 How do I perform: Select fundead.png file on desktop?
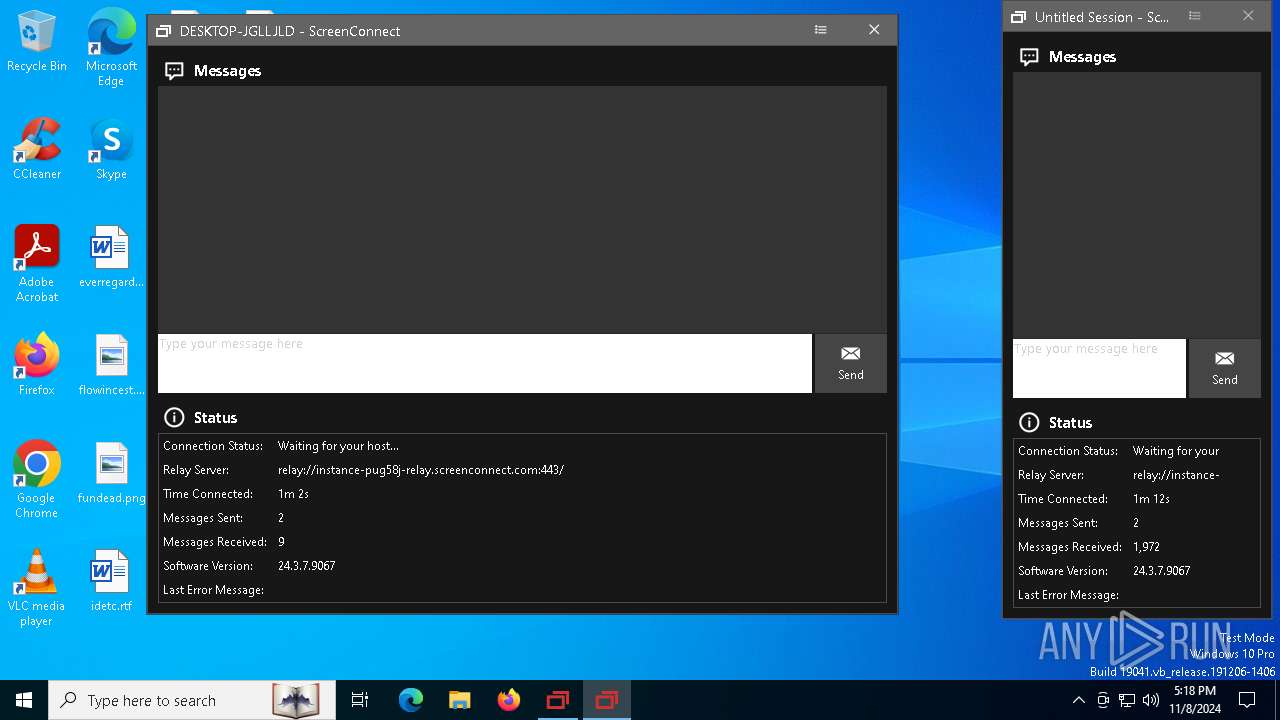(x=111, y=474)
